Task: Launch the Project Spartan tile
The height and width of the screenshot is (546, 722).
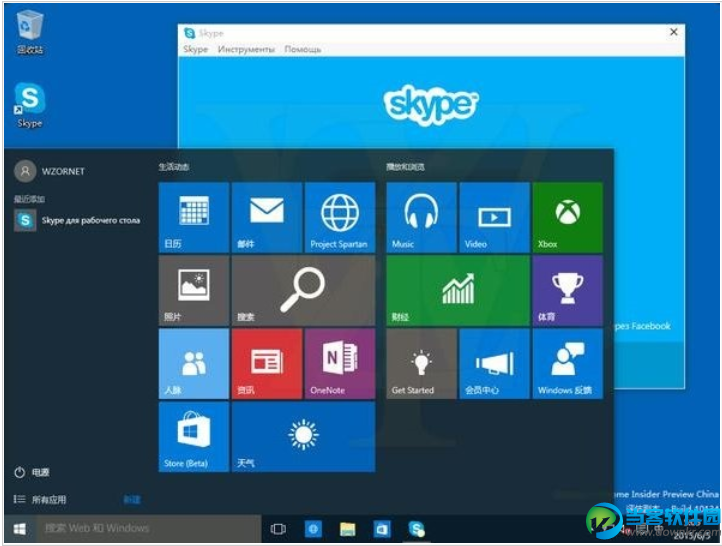Action: click(x=340, y=217)
